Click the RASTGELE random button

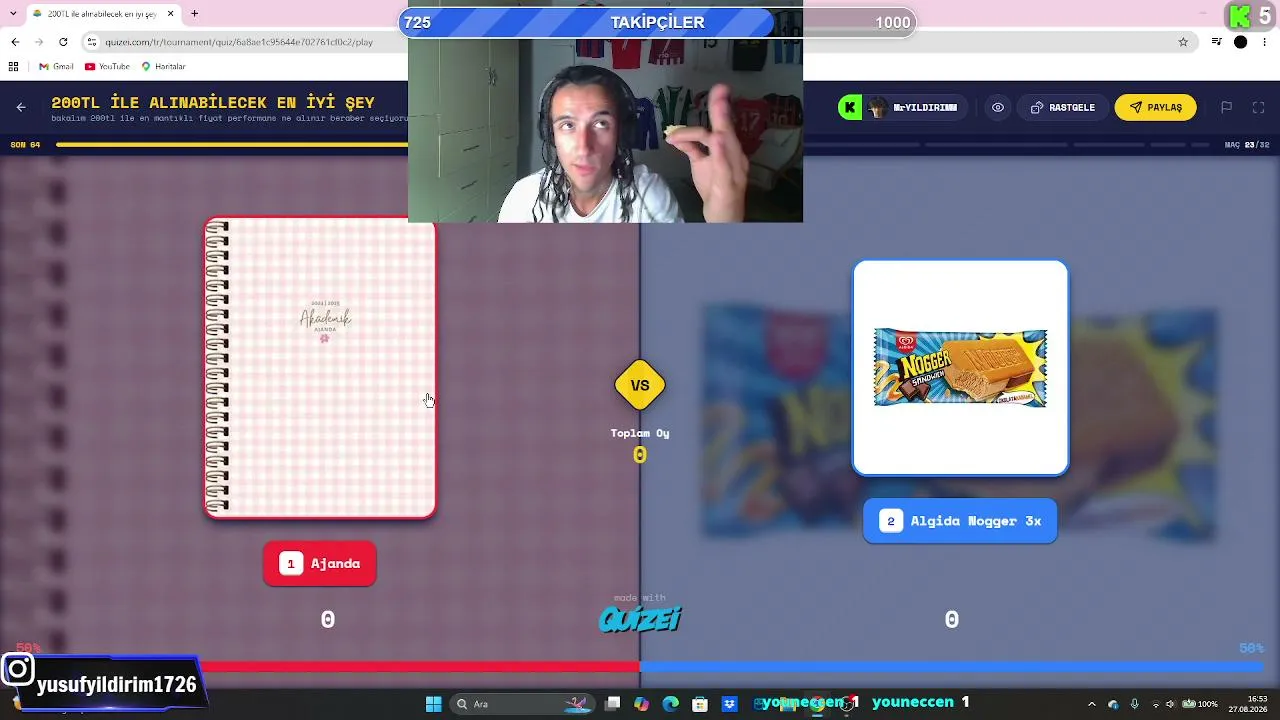coord(1063,107)
